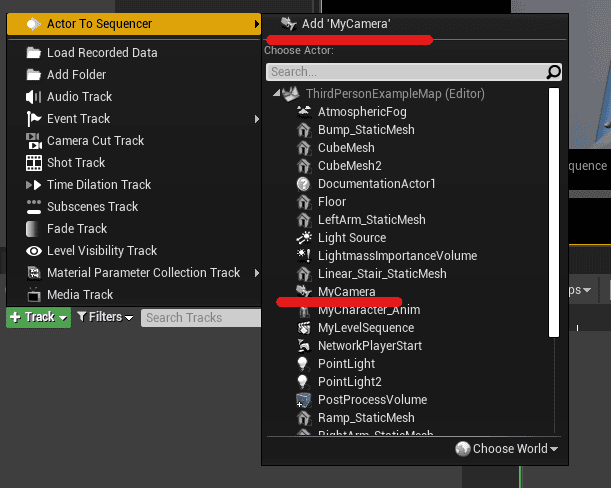Click the Light Source actor icon
This screenshot has height=488, width=611.
[304, 238]
